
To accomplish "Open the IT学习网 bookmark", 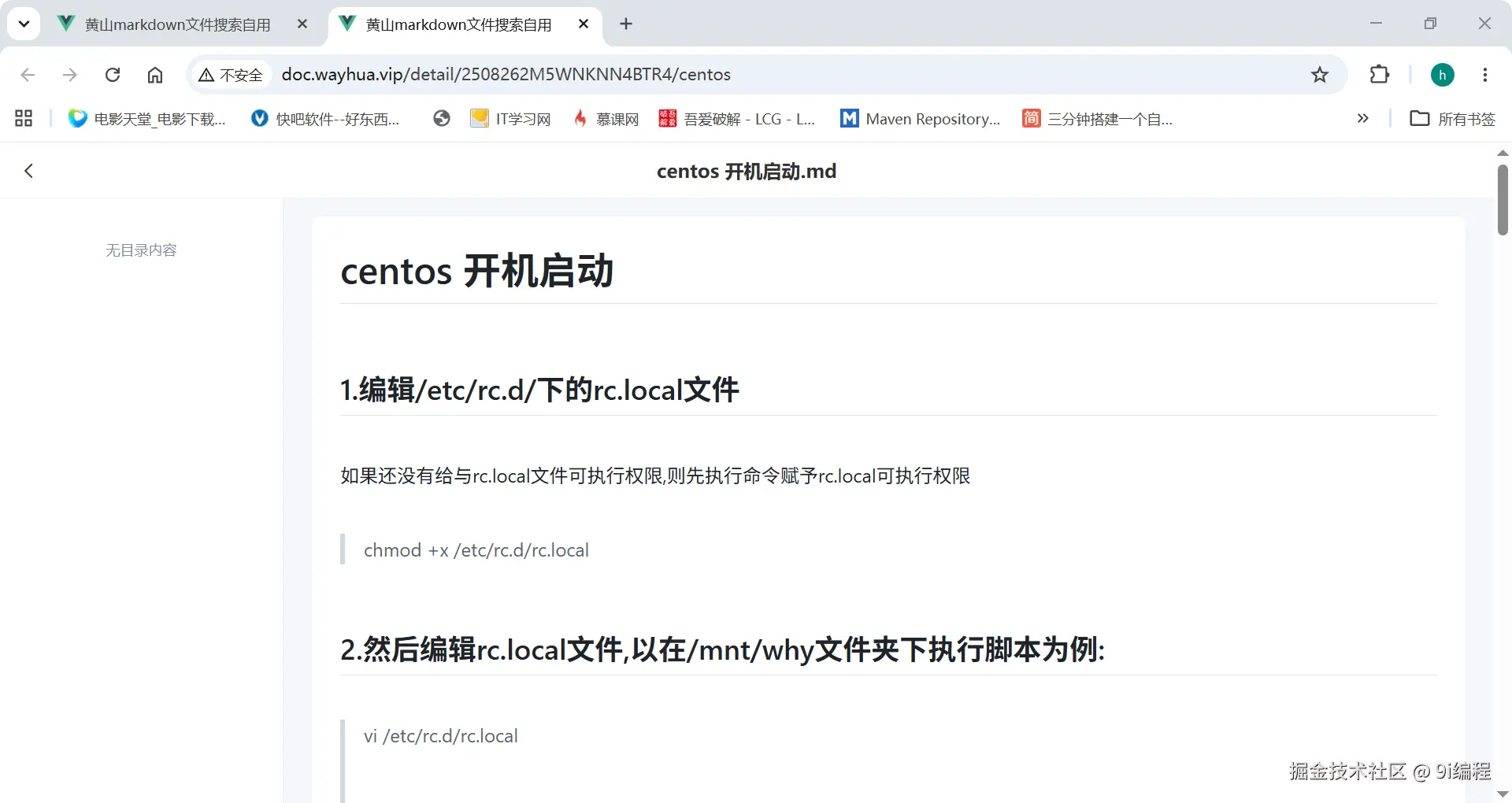I will pyautogui.click(x=510, y=119).
